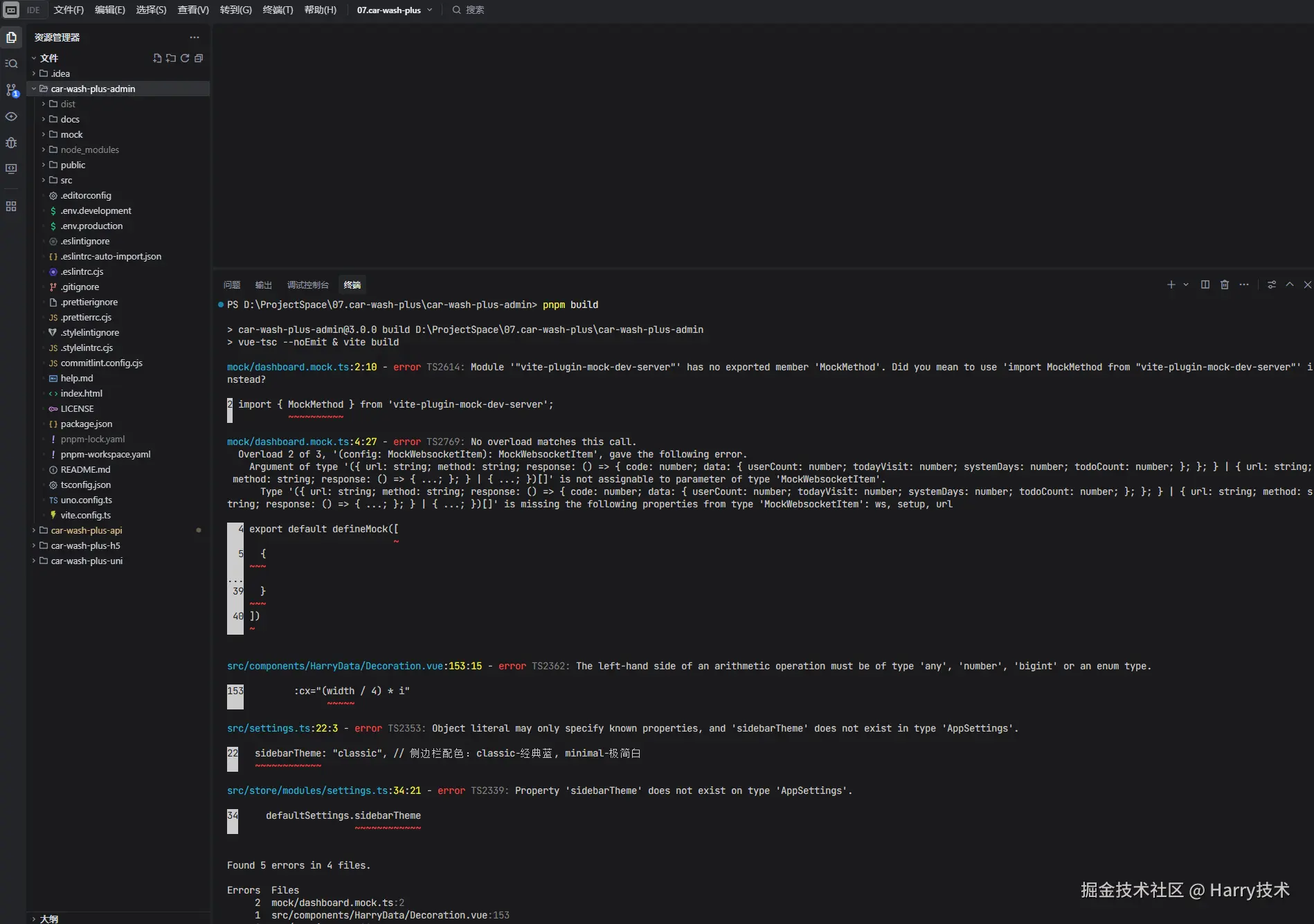
Task: Maximize the terminal panel with the up chevron
Action: (x=1290, y=284)
